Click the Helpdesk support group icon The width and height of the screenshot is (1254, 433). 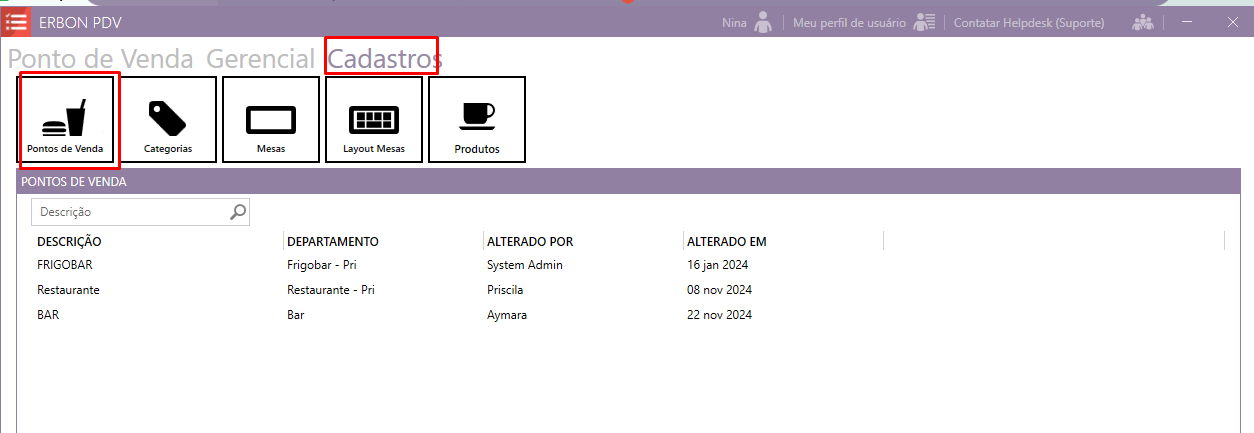point(1142,22)
